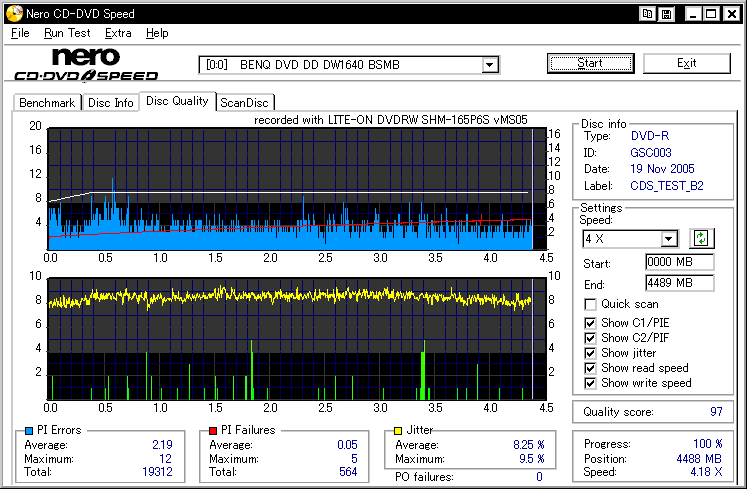
Task: Uncheck Show C1/PIE option
Action: tap(591, 322)
